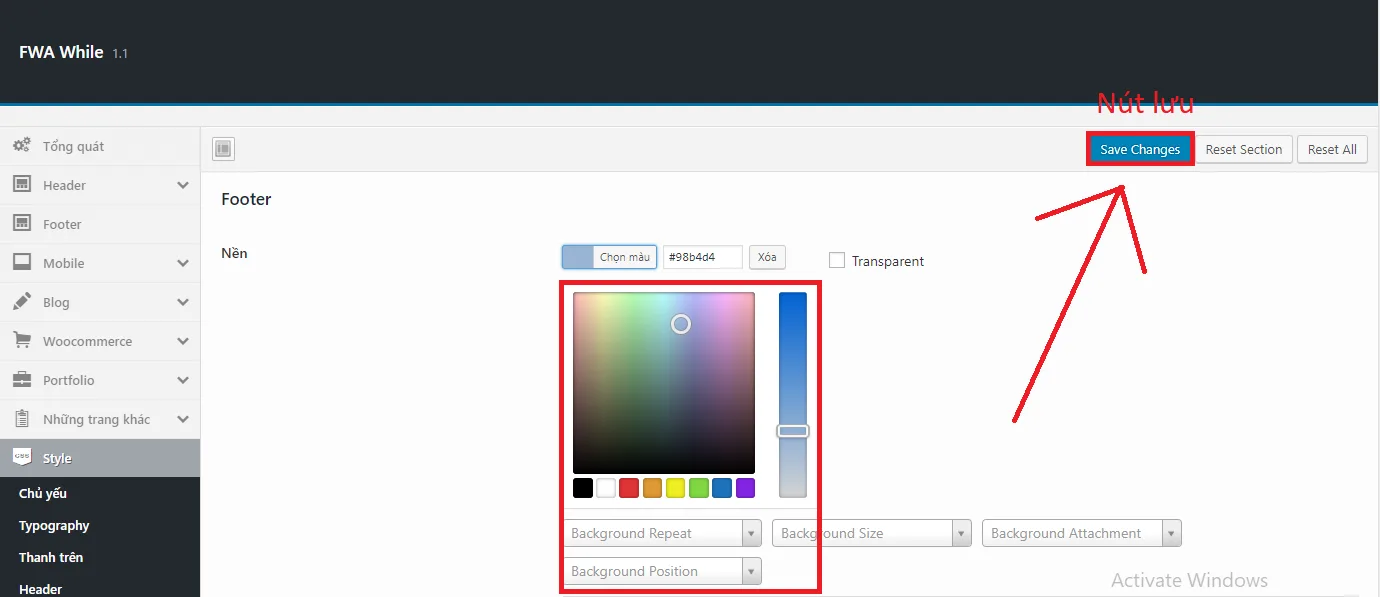The width and height of the screenshot is (1380, 597).
Task: Expand the Header menu chevron
Action: [183, 185]
